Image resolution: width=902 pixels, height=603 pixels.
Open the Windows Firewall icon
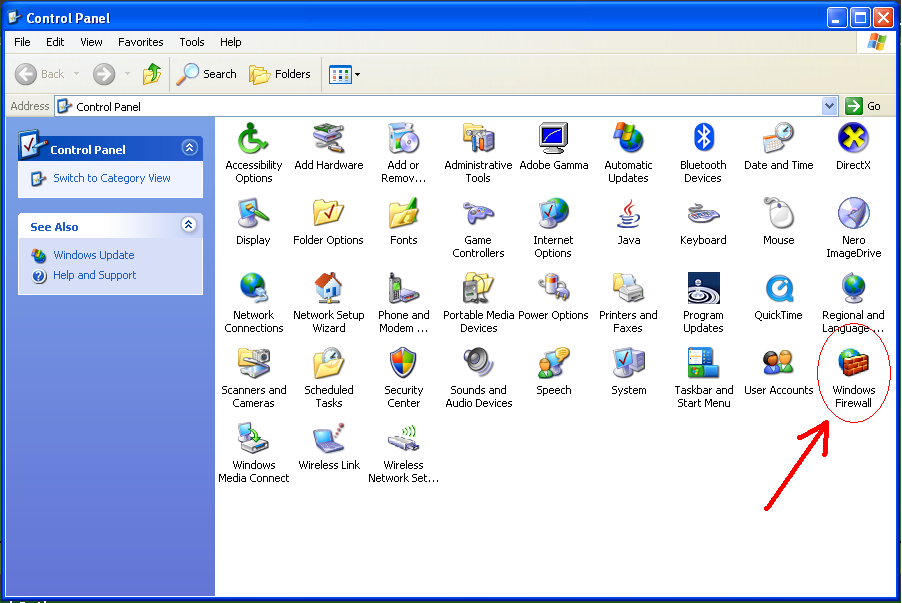(853, 367)
